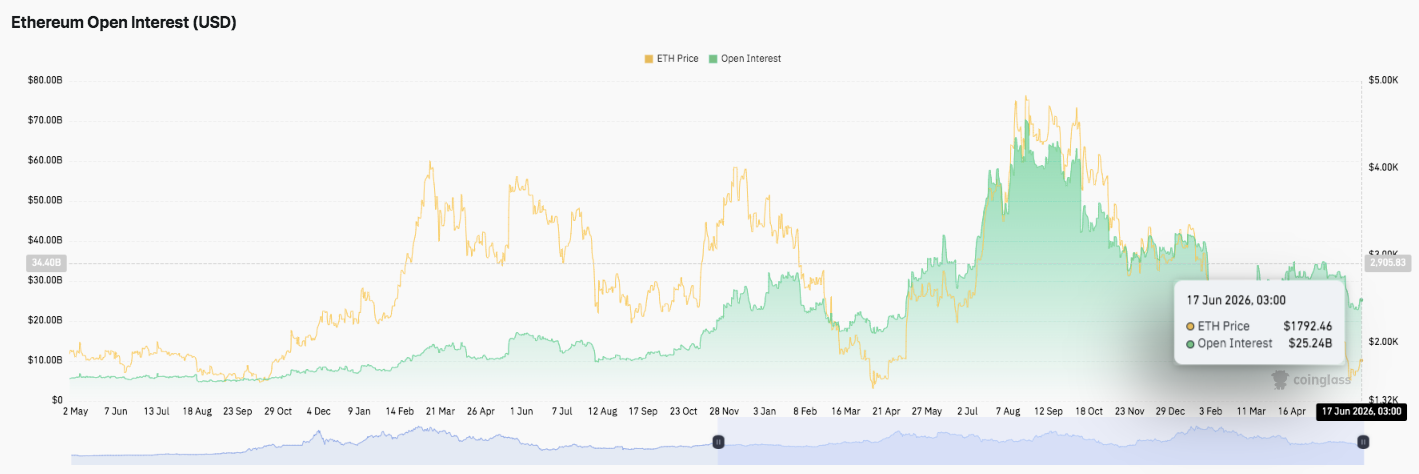Click the 14 Feb date label
This screenshot has width=1419, height=474.
[399, 411]
